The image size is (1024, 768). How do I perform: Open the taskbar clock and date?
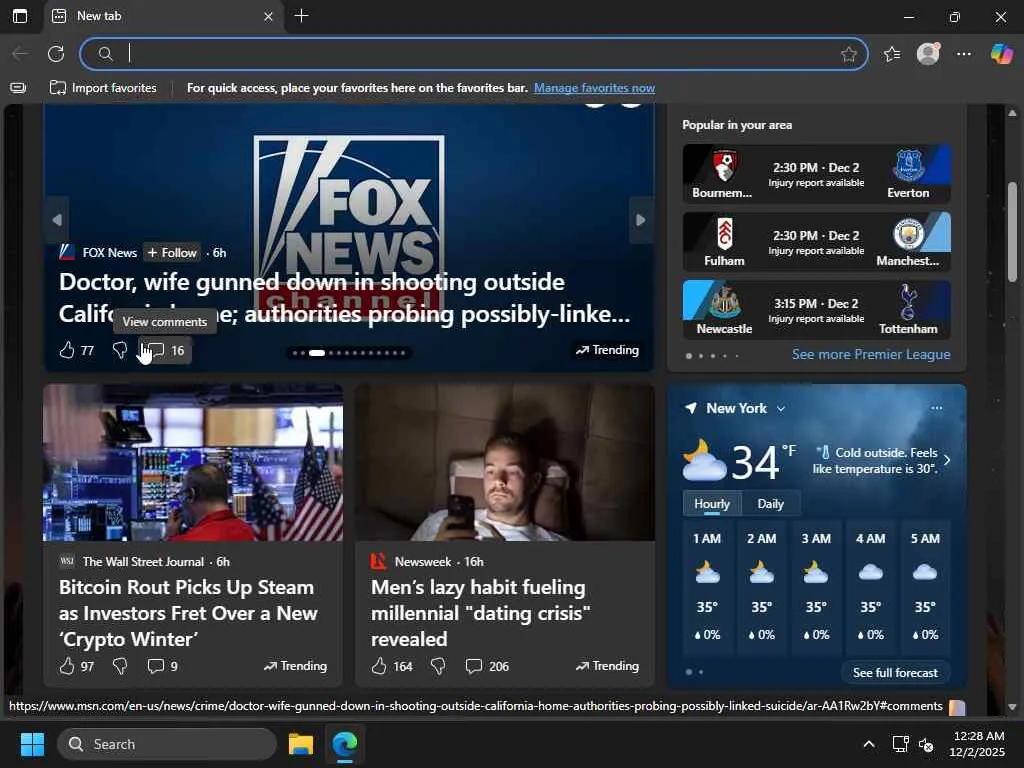977,744
